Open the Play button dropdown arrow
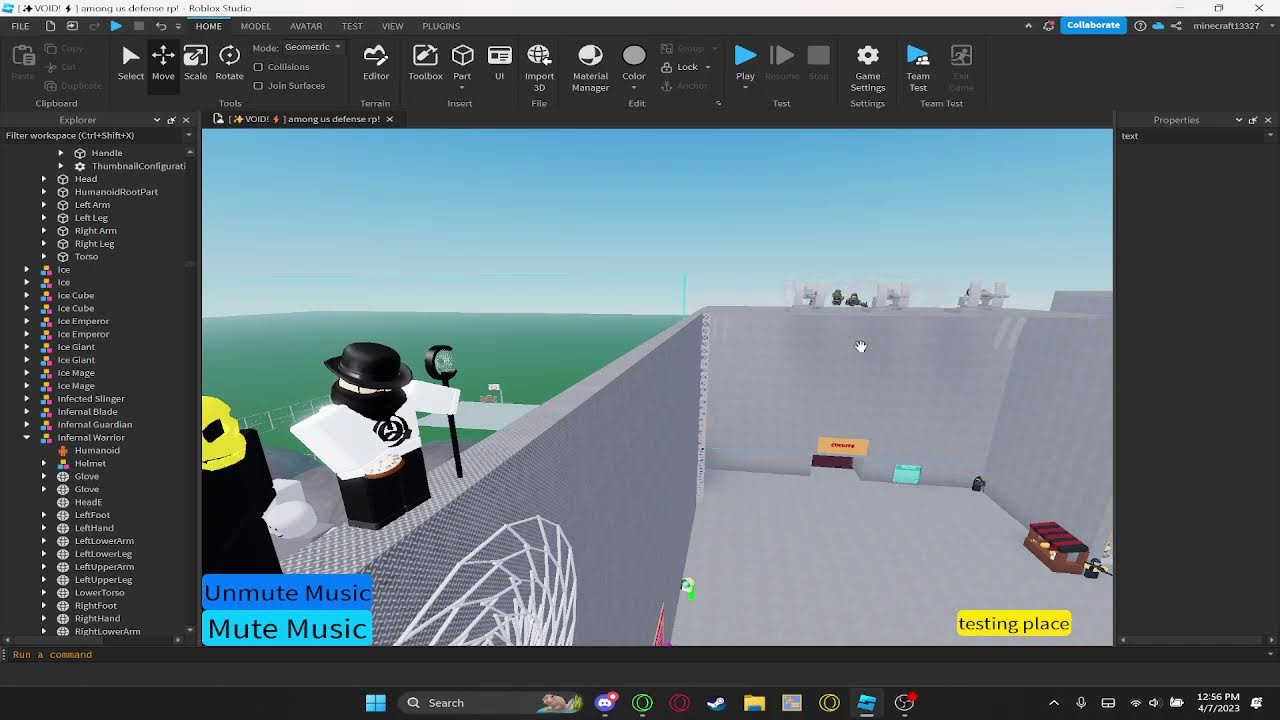This screenshot has width=1280, height=720. (x=745, y=88)
